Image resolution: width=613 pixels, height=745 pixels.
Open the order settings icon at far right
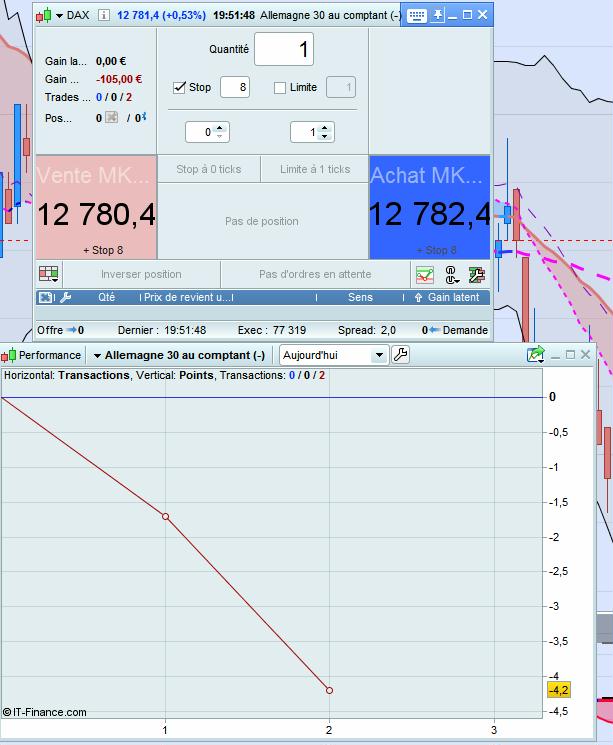point(476,274)
